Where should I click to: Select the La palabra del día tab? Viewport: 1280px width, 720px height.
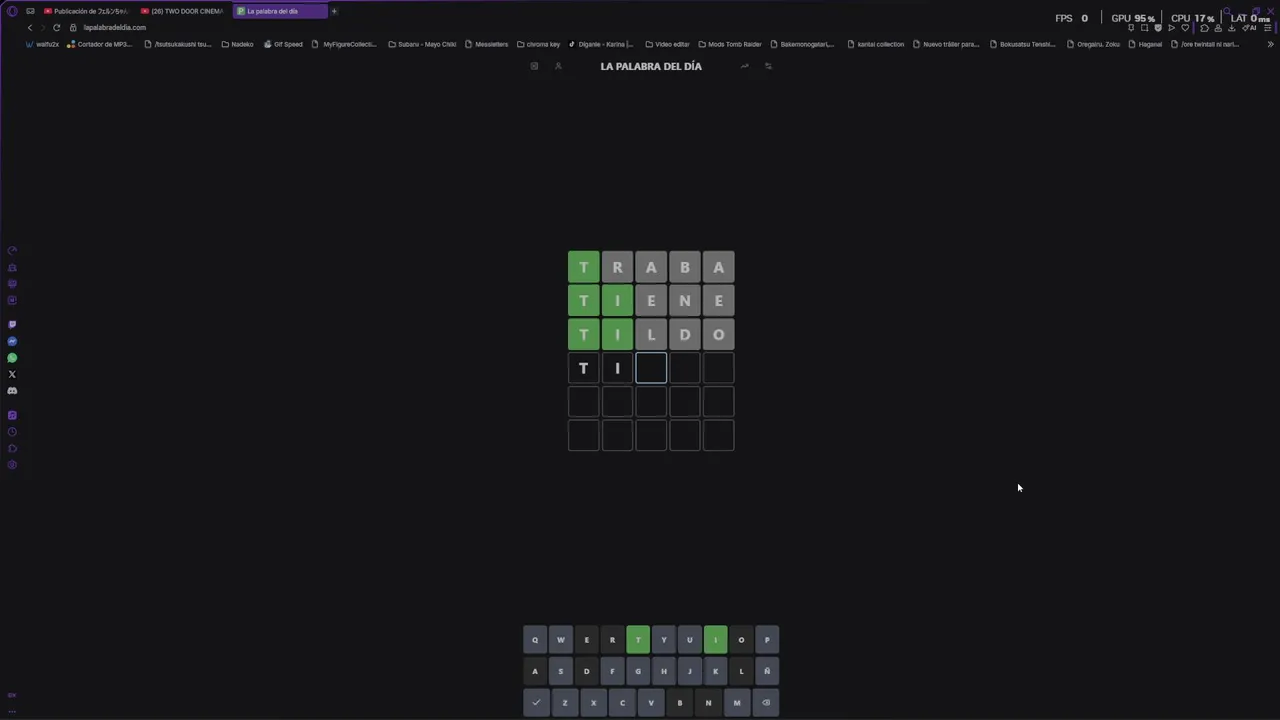[280, 11]
